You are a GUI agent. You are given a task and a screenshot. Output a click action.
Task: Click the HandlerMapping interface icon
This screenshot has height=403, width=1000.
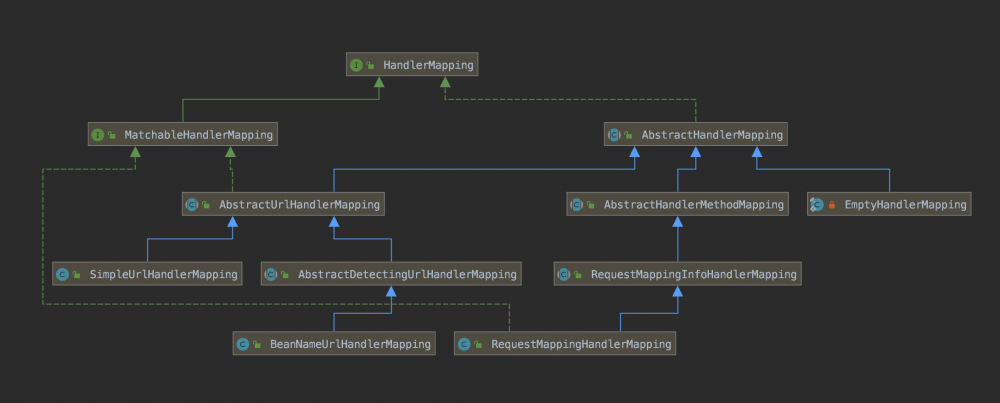pos(356,65)
